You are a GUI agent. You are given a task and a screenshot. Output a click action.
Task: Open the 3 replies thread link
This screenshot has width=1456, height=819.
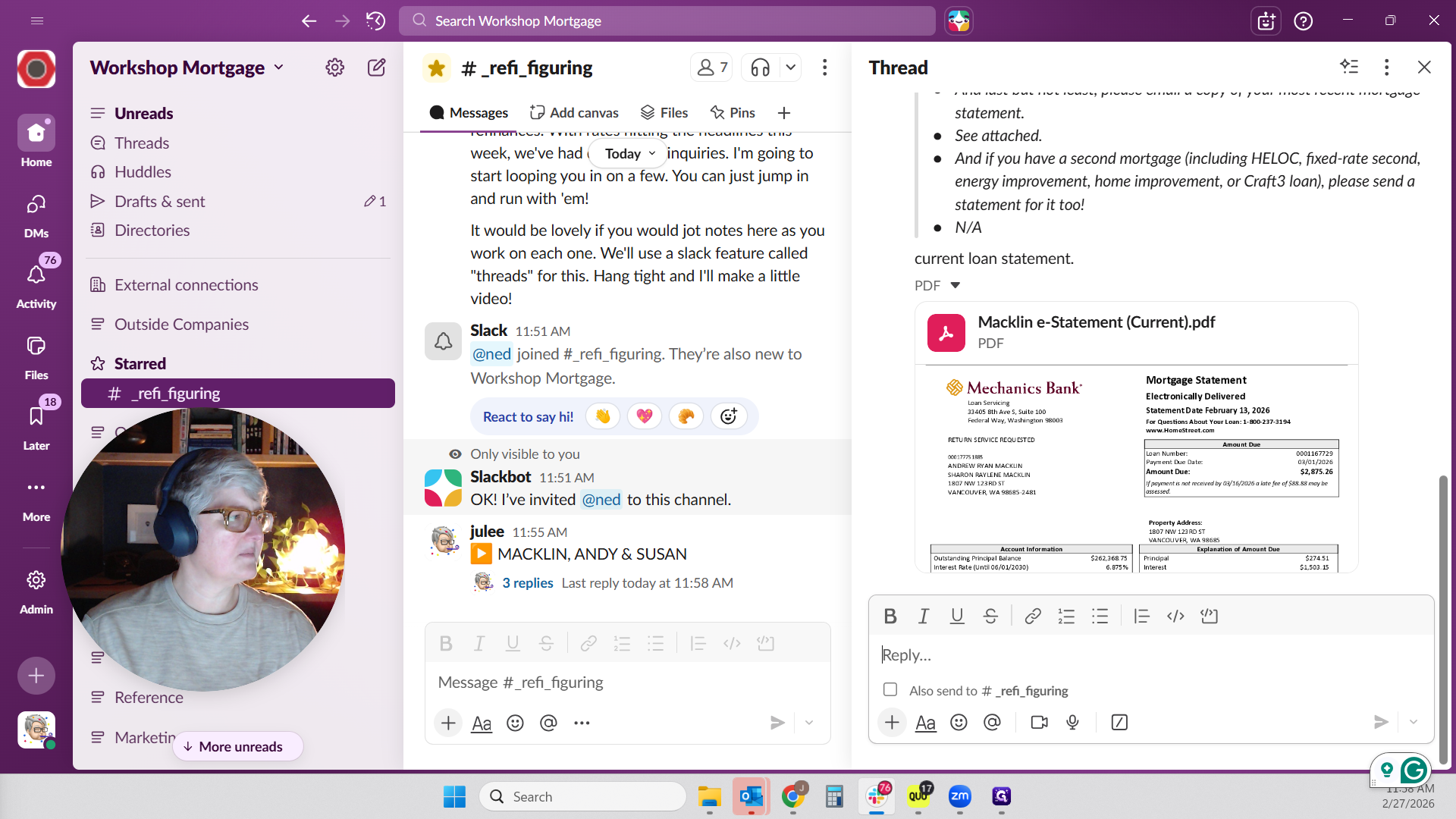coord(527,582)
